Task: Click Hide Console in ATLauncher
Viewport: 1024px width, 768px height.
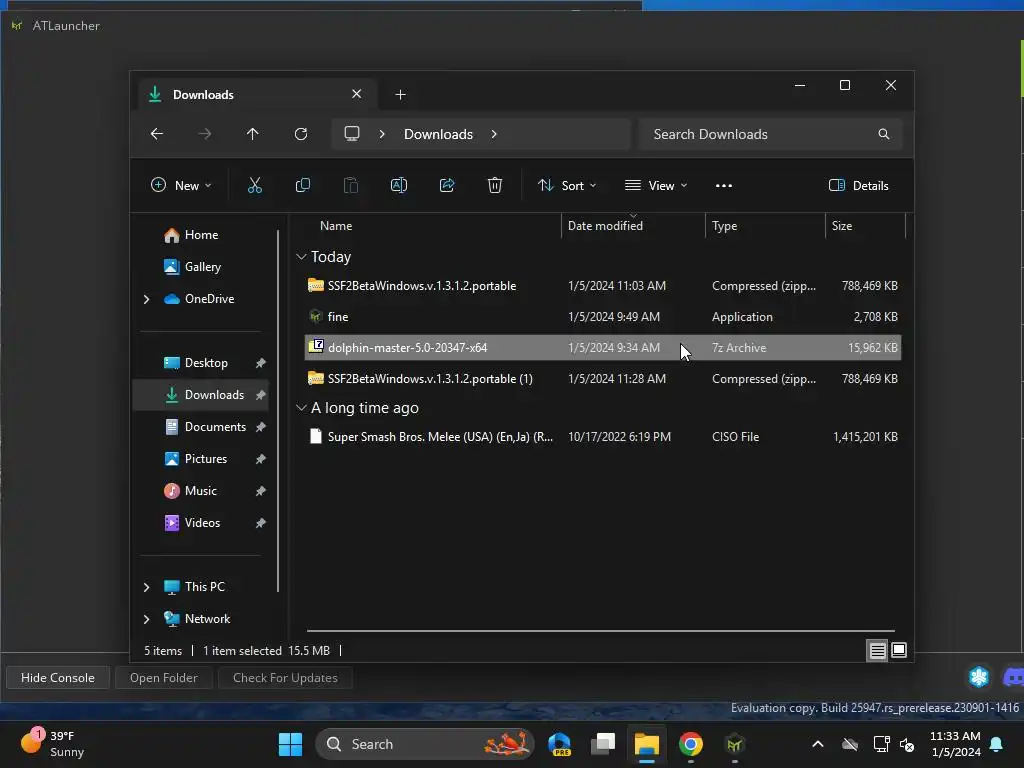Action: pyautogui.click(x=57, y=678)
